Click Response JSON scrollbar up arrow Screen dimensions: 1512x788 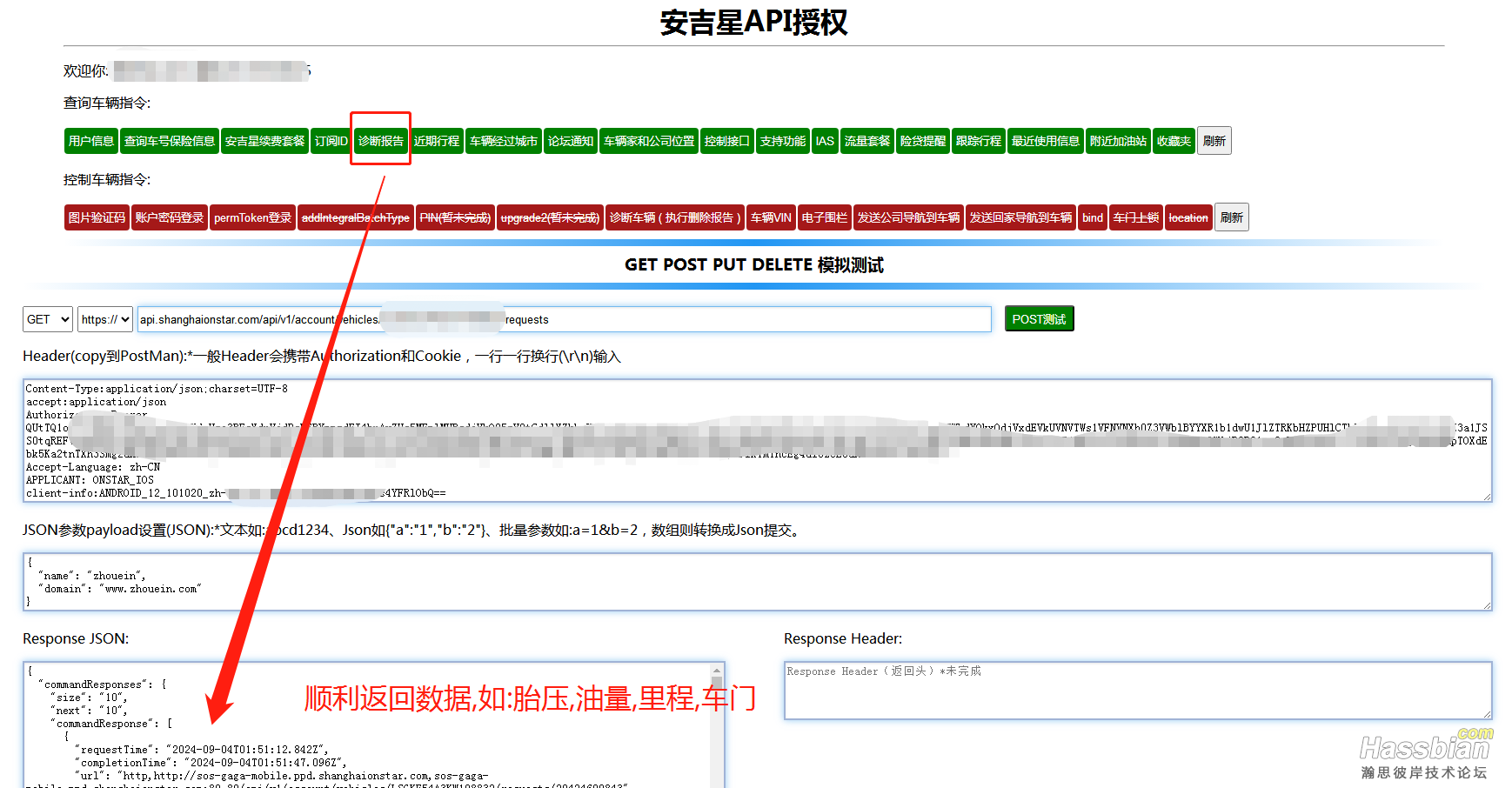click(718, 671)
